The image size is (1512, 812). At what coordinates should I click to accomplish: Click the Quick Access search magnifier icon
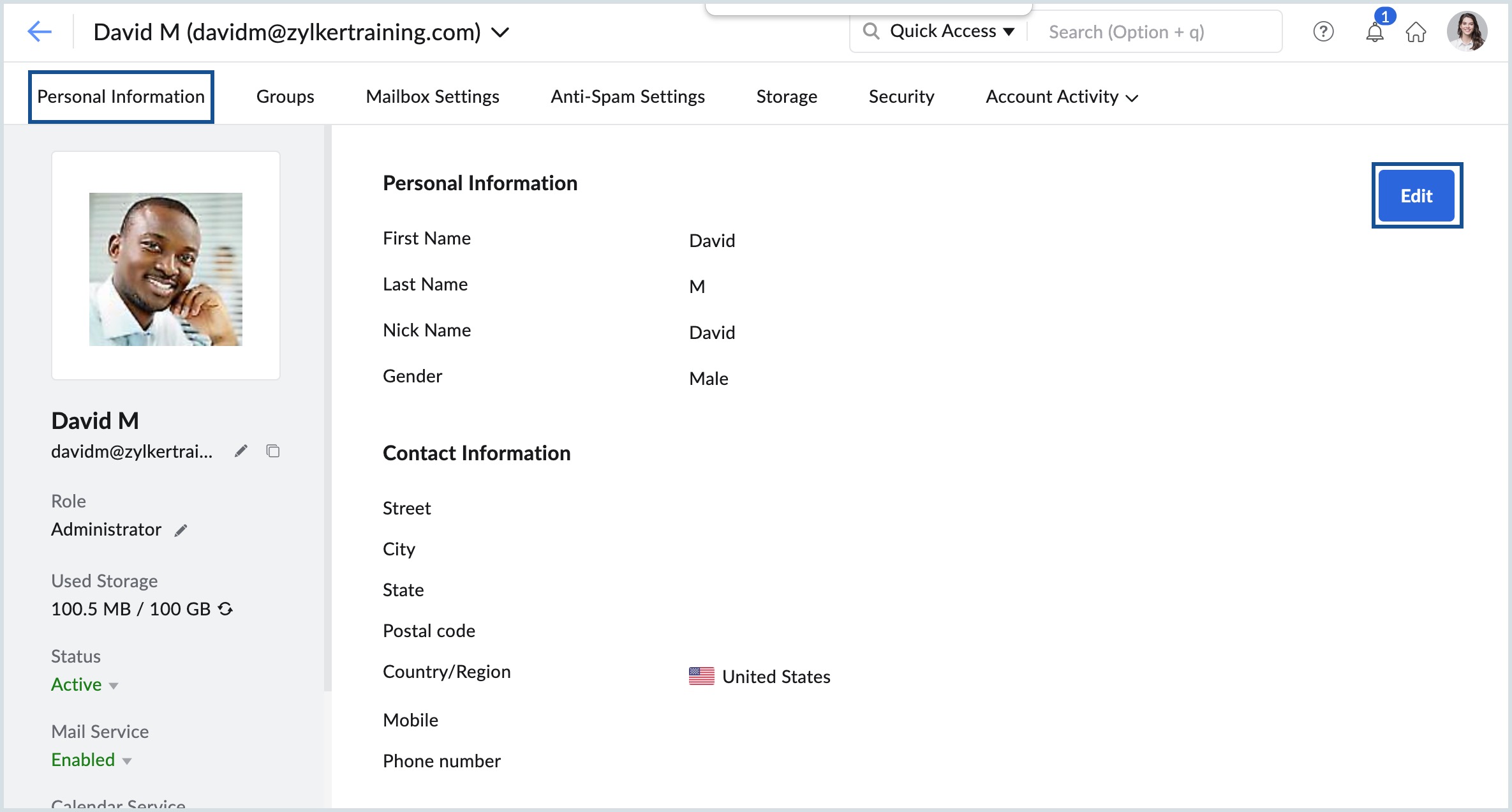click(871, 31)
